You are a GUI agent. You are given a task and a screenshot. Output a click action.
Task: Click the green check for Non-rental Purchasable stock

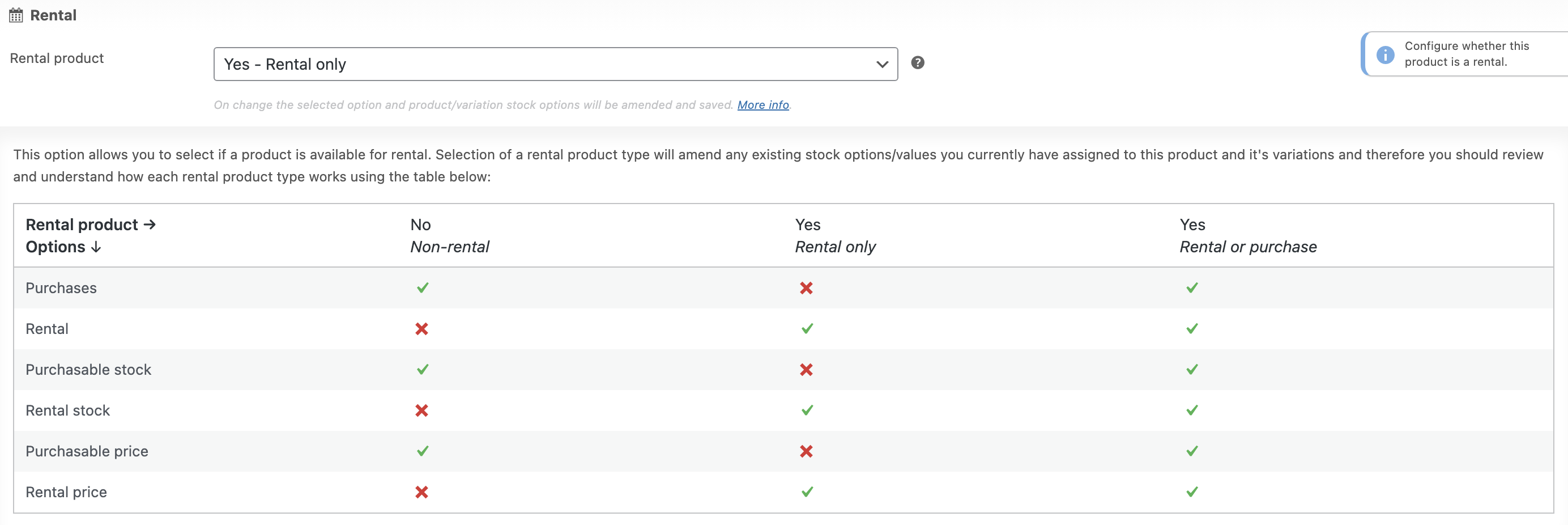coord(423,369)
